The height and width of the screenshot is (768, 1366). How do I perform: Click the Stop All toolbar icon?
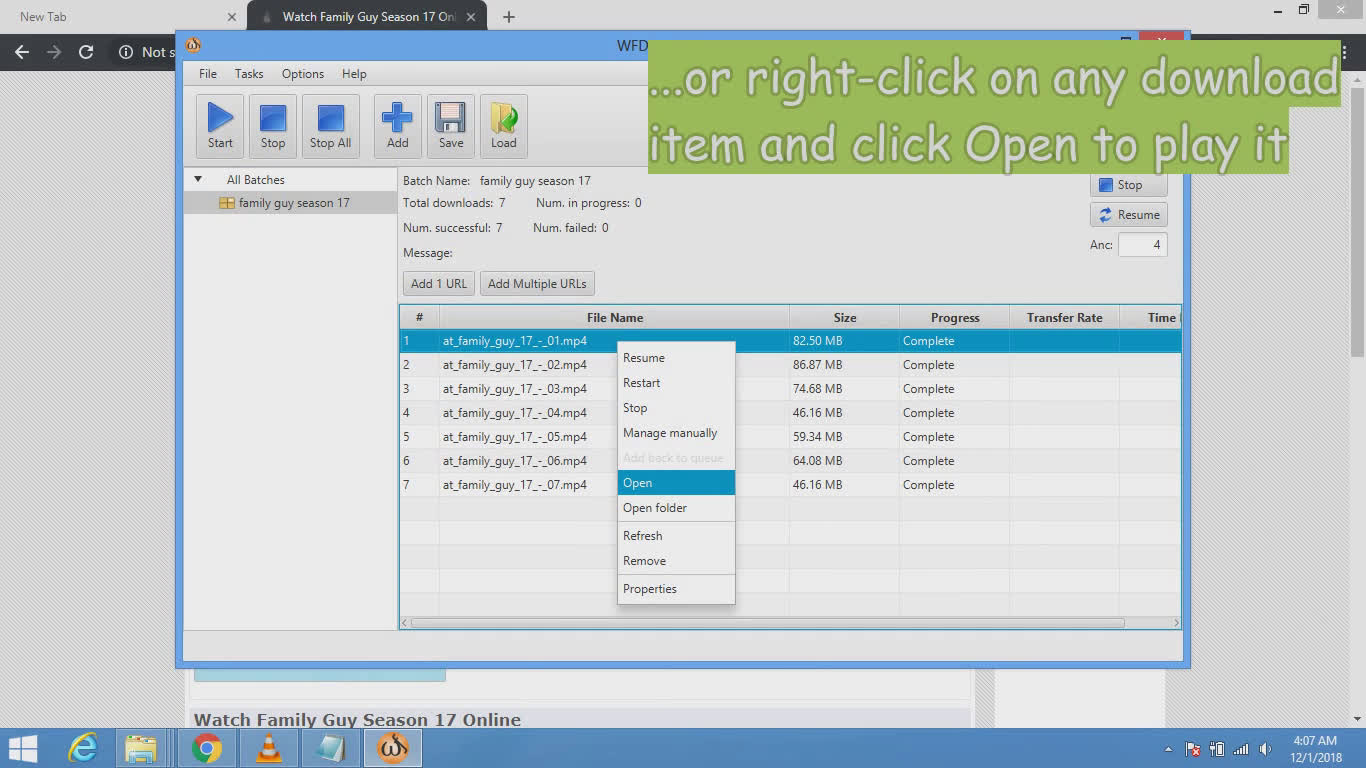pos(330,126)
